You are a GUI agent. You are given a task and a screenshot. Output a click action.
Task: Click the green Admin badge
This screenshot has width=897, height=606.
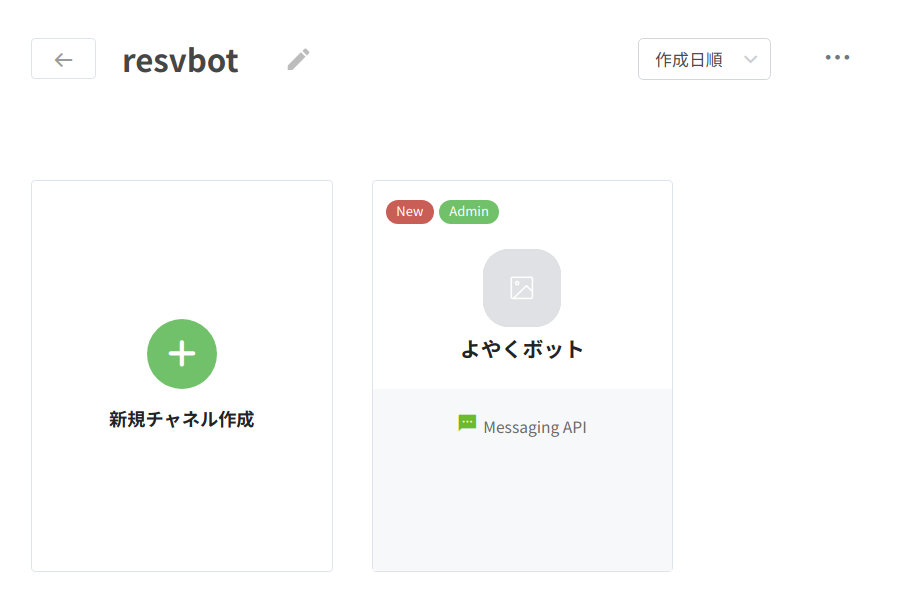[468, 211]
